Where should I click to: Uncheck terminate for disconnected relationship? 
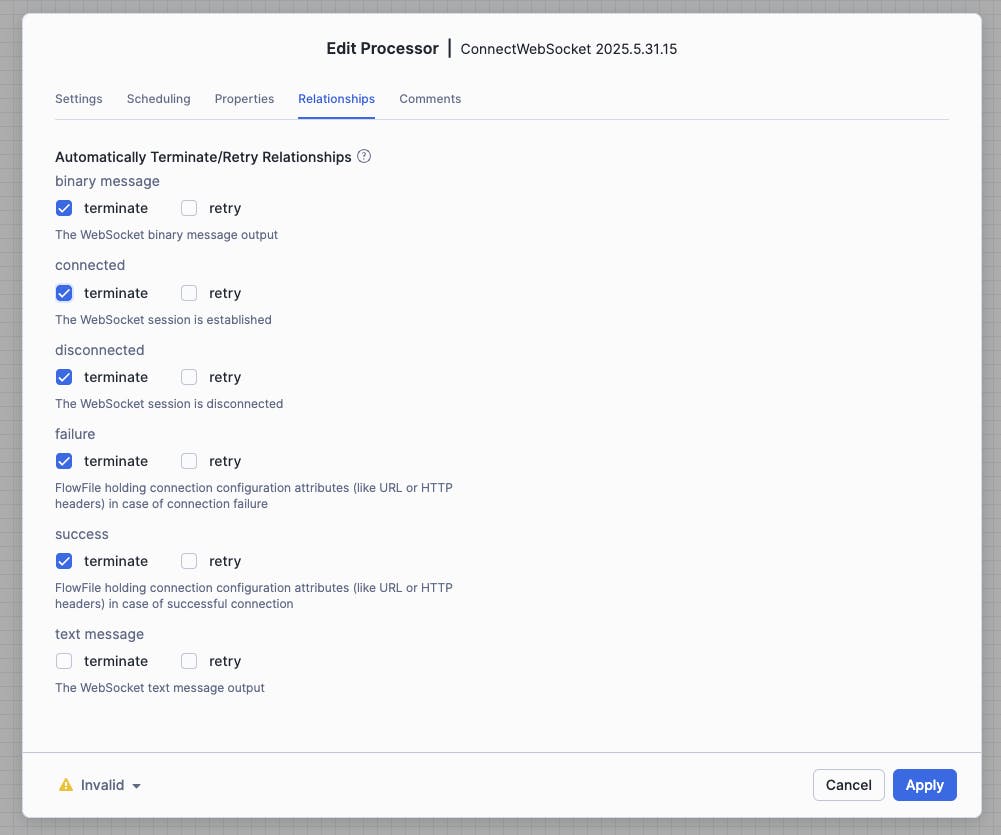point(64,377)
